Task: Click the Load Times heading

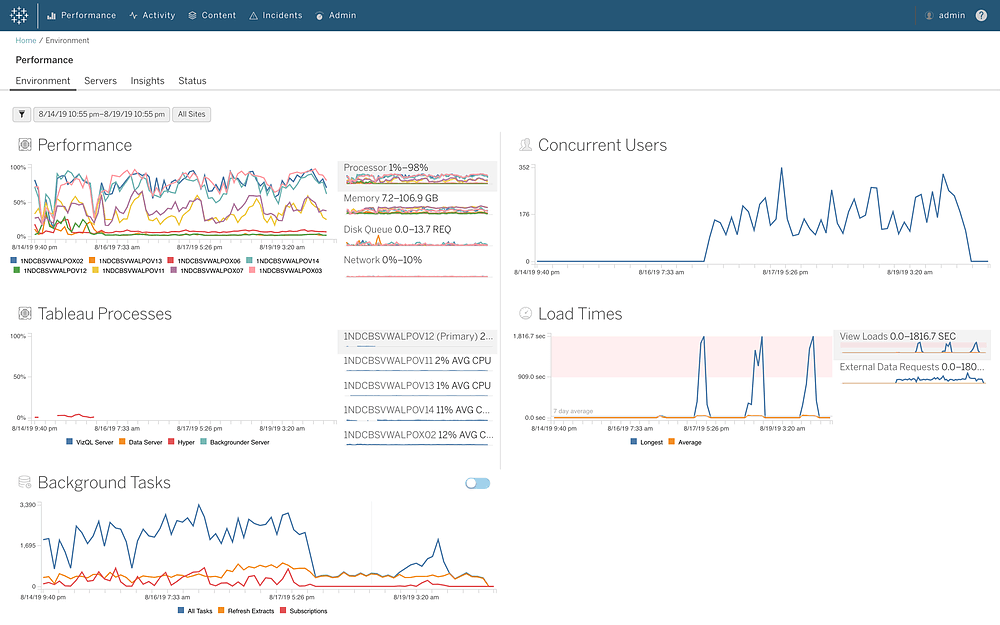Action: [x=580, y=313]
